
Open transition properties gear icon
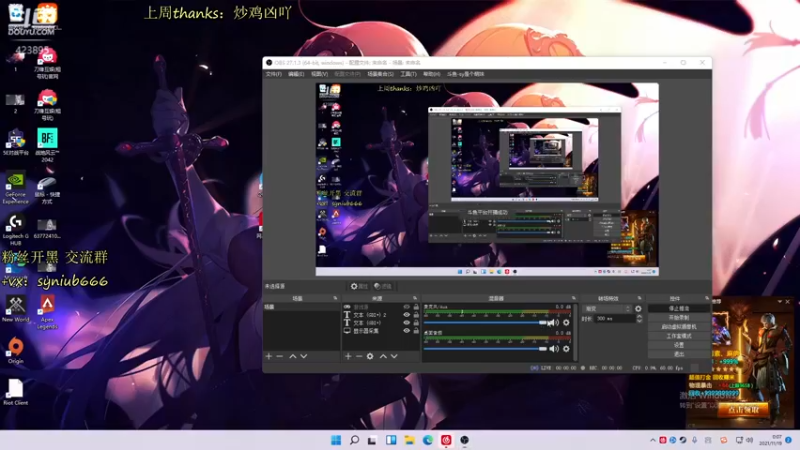(x=638, y=309)
